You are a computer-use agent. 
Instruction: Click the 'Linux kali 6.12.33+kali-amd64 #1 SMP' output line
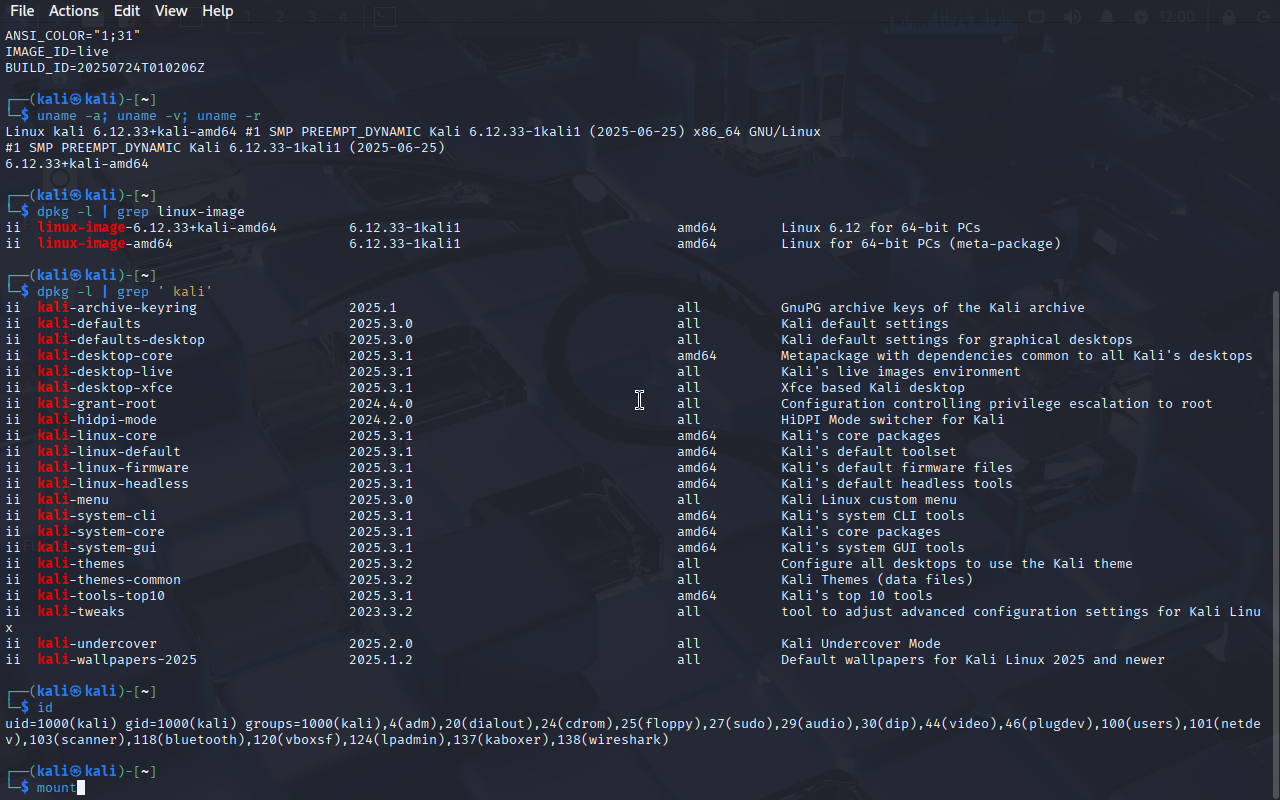tap(413, 132)
